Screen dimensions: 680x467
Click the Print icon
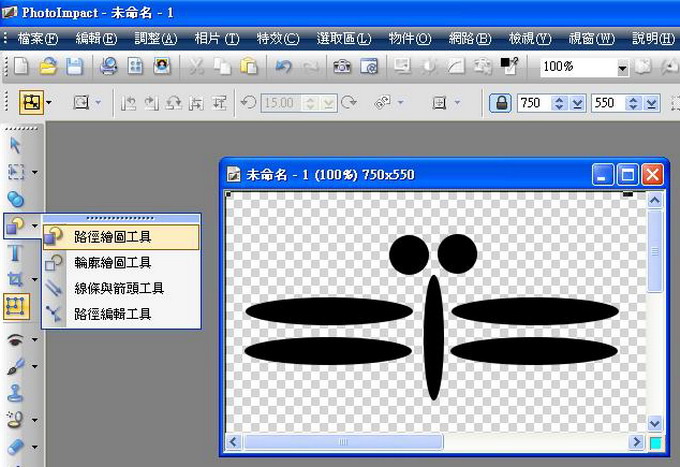108,66
